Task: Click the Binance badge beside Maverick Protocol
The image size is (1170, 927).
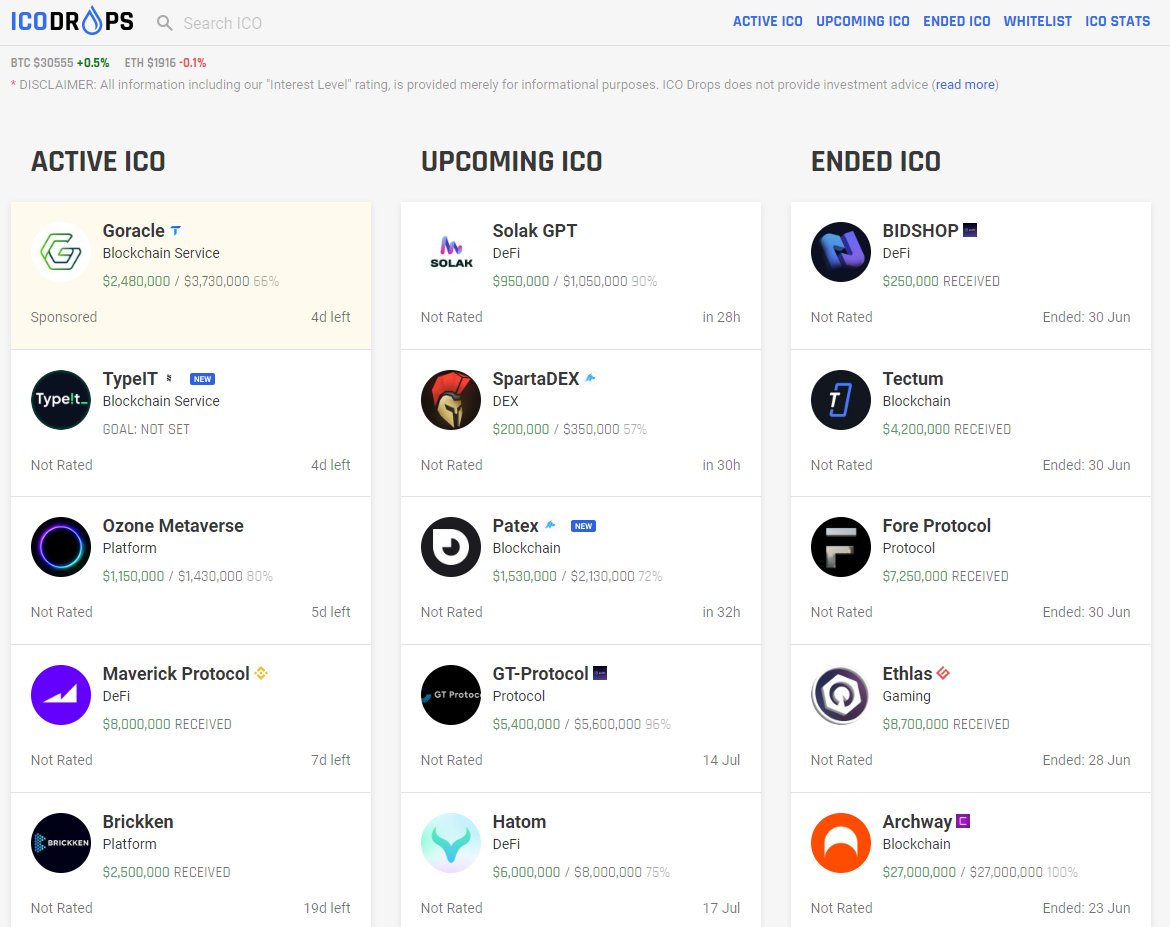Action: [x=260, y=673]
